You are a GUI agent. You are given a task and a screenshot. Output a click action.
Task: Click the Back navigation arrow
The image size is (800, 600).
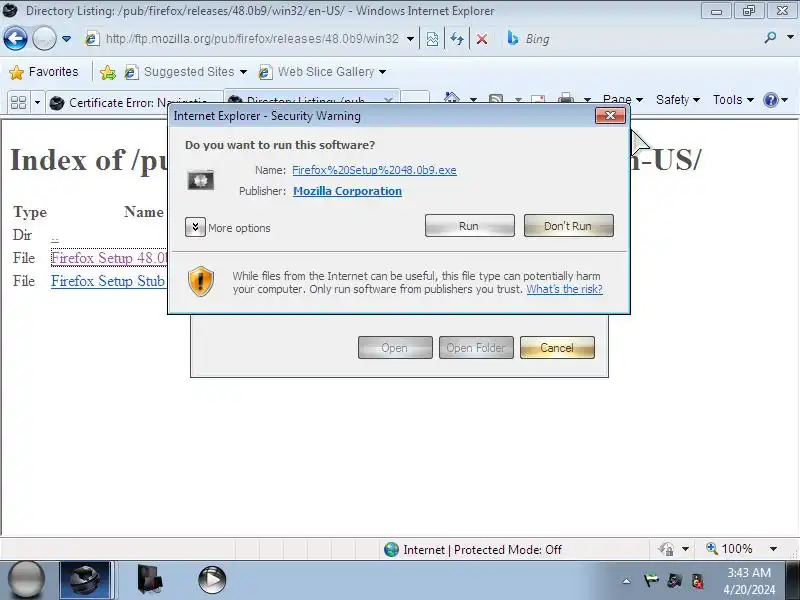(15, 39)
